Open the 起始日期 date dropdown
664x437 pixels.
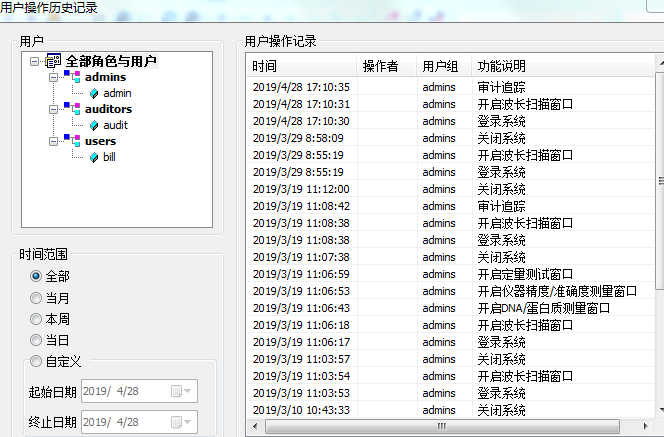pos(184,390)
